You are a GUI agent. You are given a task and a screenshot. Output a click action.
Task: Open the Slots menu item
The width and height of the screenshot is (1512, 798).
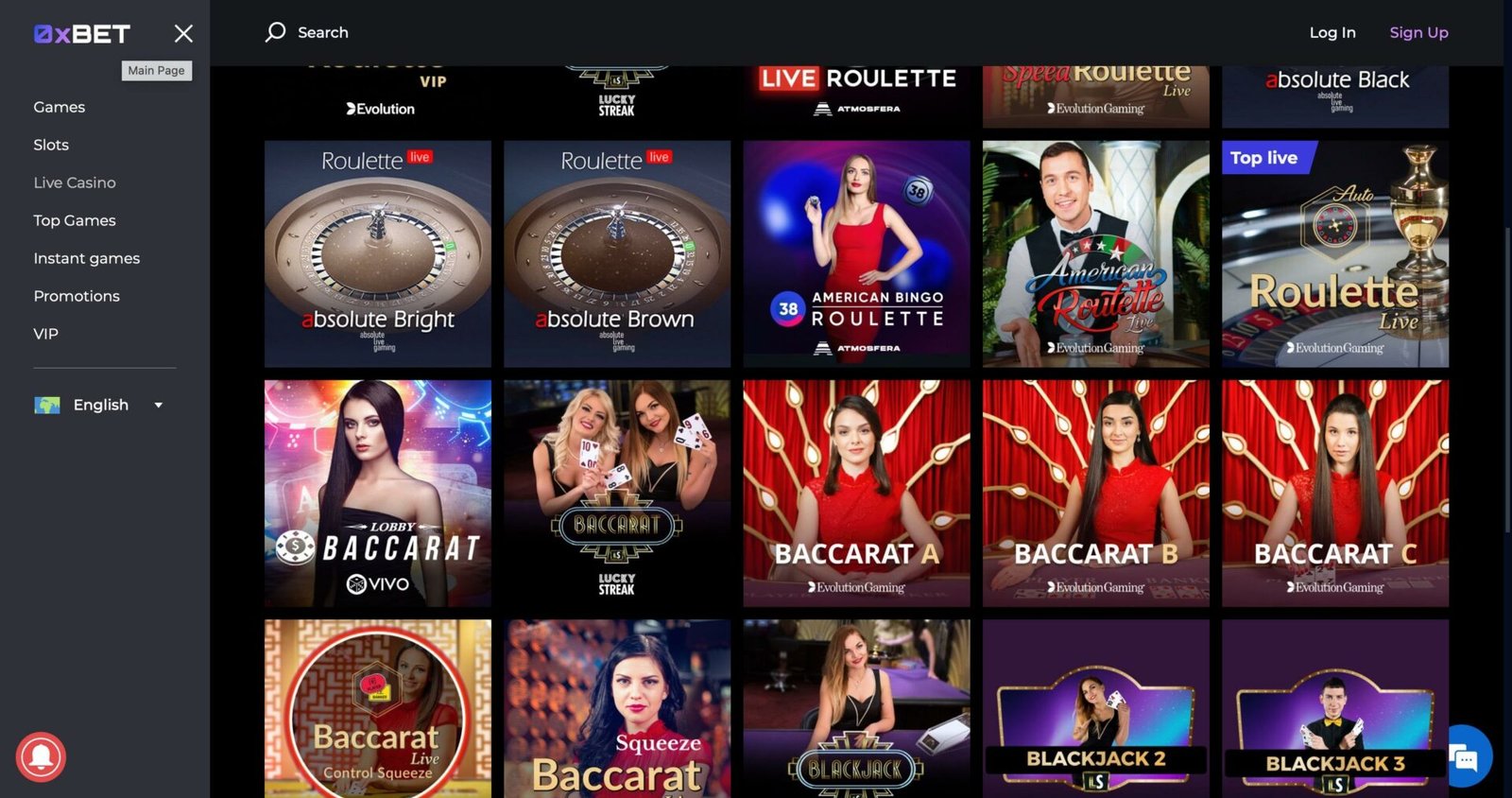pos(51,145)
